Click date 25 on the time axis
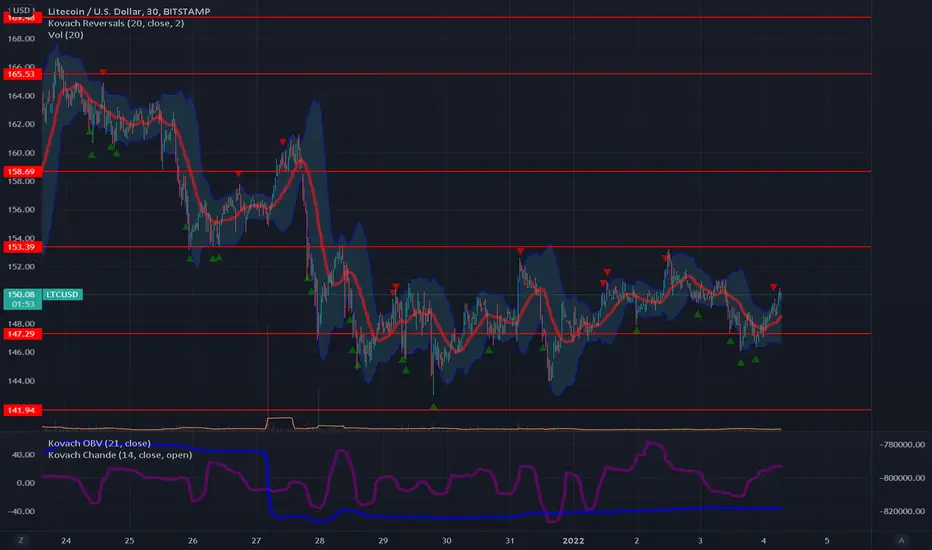This screenshot has height=550, width=932. point(129,540)
